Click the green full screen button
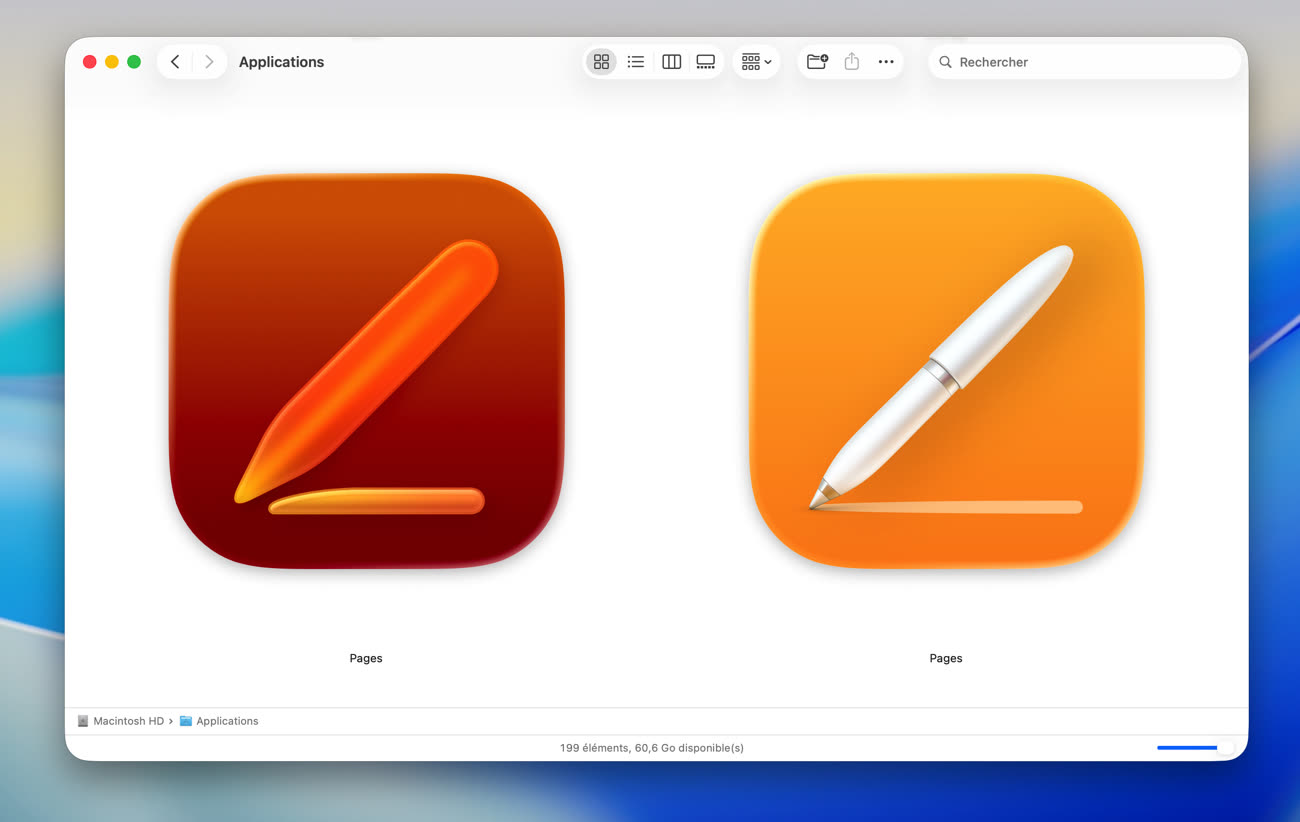This screenshot has width=1300, height=822. pyautogui.click(x=134, y=62)
